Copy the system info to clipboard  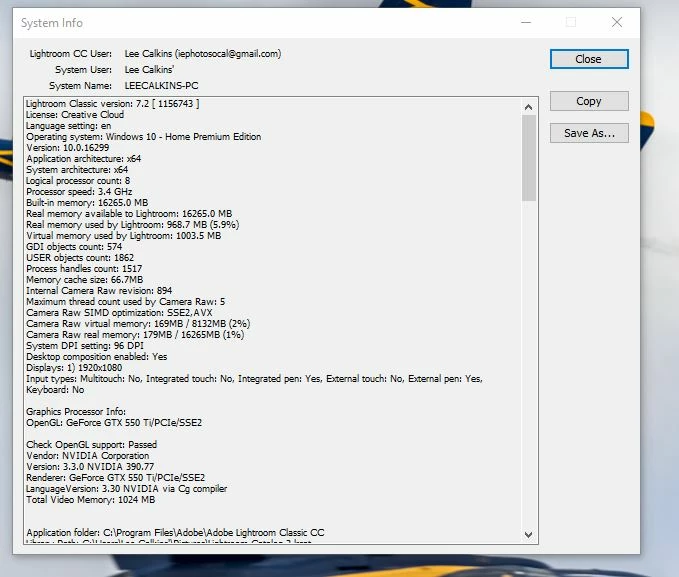[589, 101]
